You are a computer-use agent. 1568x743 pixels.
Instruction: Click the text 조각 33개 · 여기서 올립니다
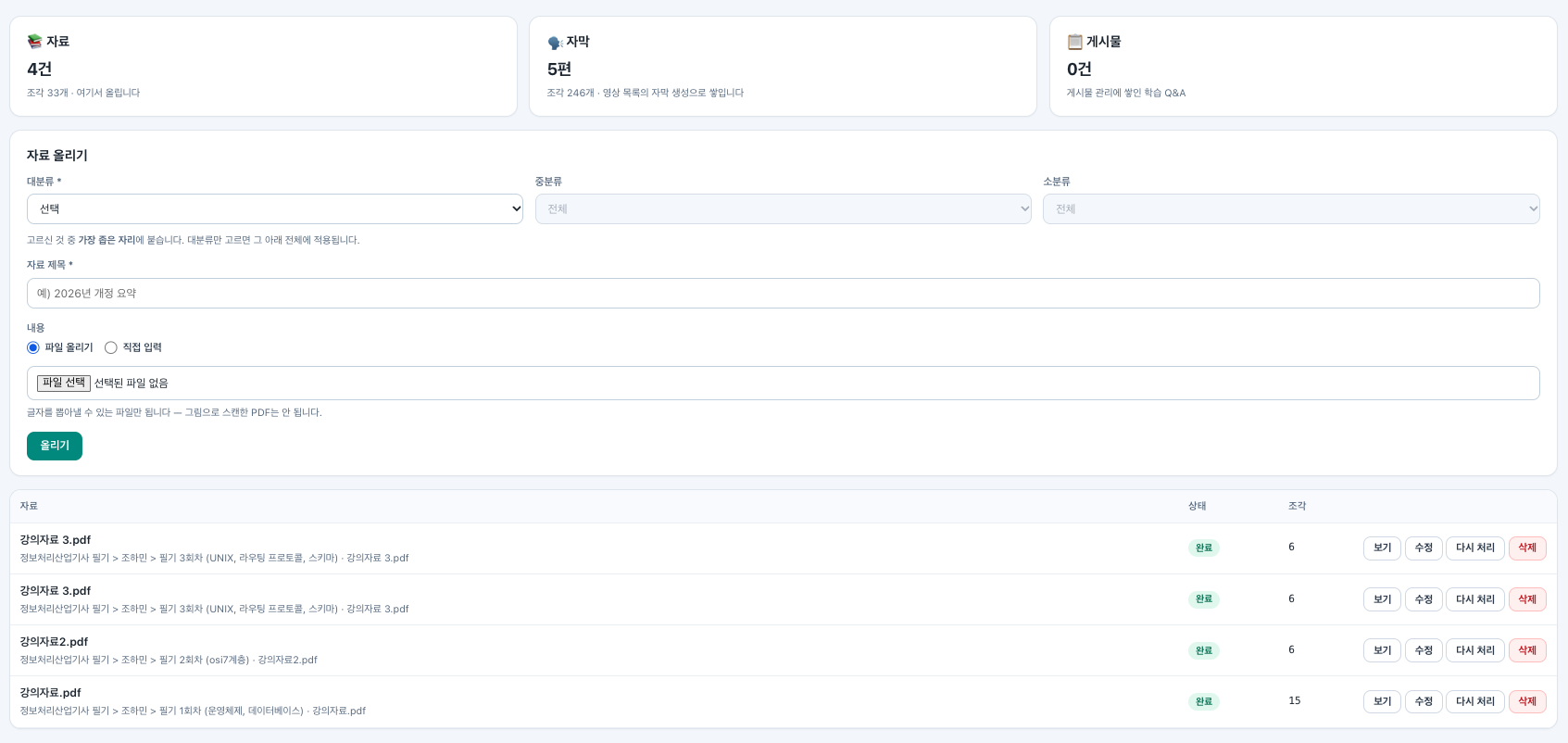pos(83,93)
